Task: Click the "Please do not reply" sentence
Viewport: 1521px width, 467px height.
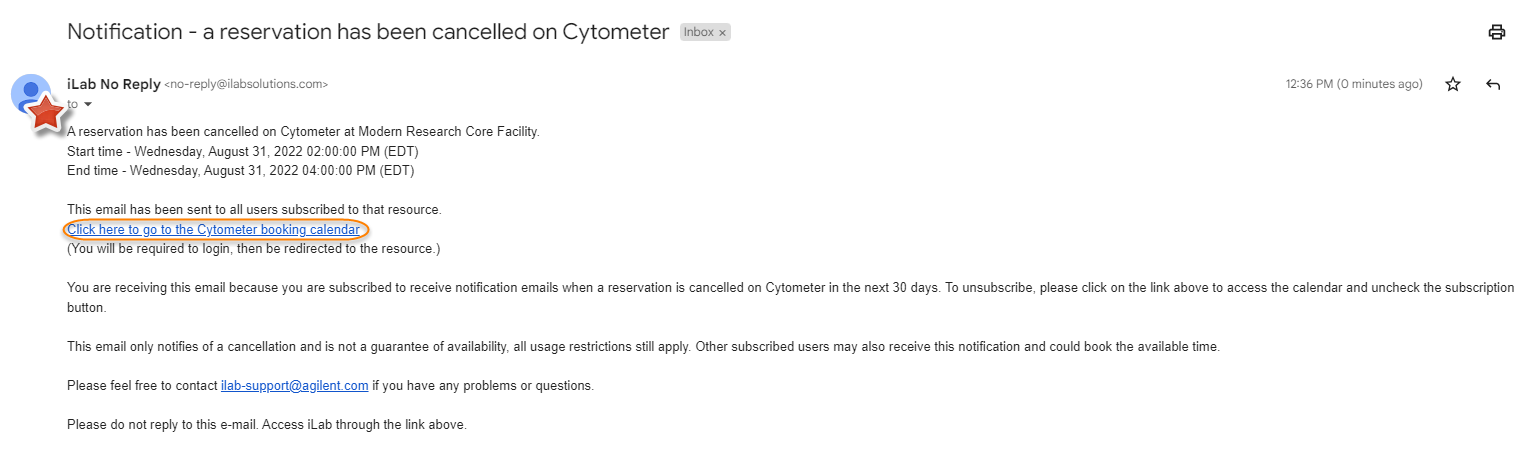Action: click(266, 424)
